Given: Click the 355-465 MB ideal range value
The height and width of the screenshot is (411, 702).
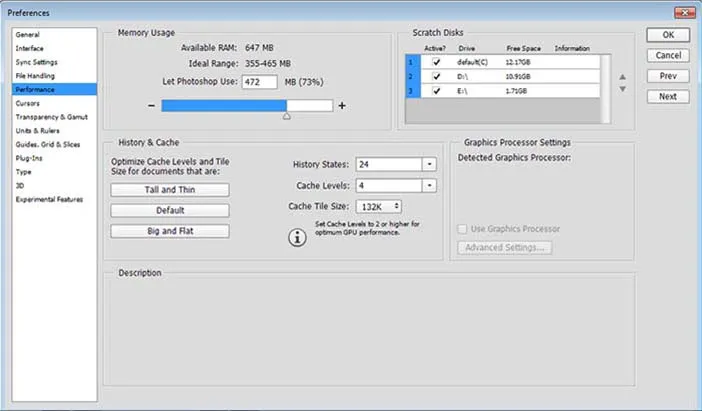Looking at the screenshot, I should click(x=268, y=64).
